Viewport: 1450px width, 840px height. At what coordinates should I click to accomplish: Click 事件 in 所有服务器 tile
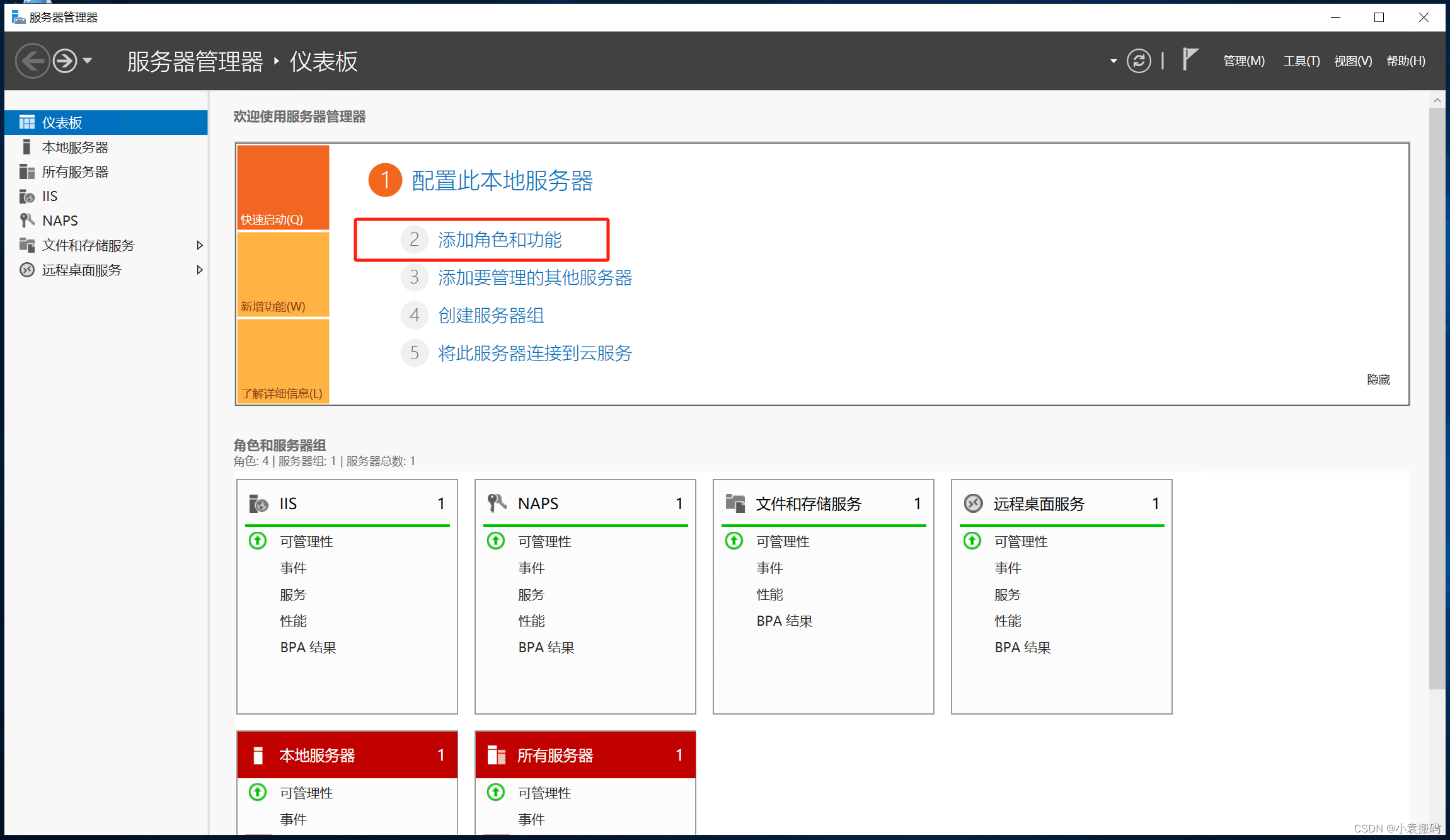pos(531,819)
